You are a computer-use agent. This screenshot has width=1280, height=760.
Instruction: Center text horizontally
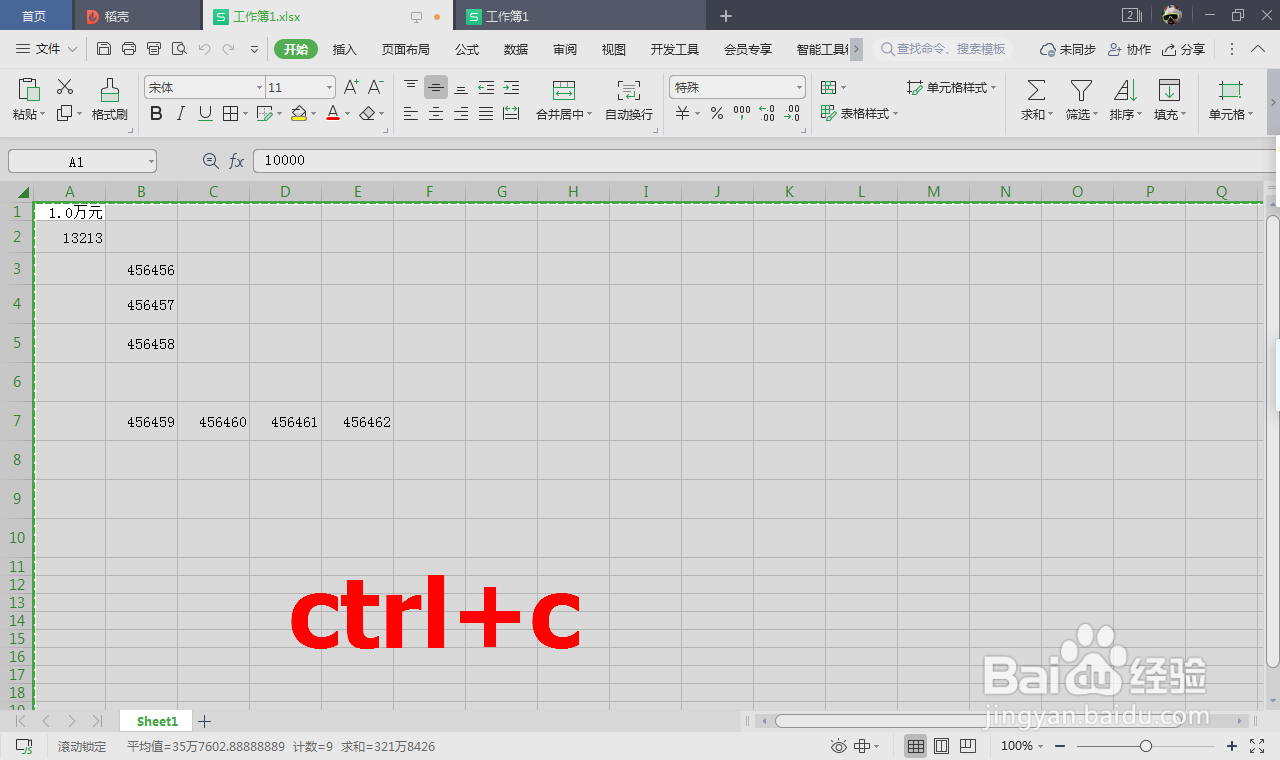436,114
